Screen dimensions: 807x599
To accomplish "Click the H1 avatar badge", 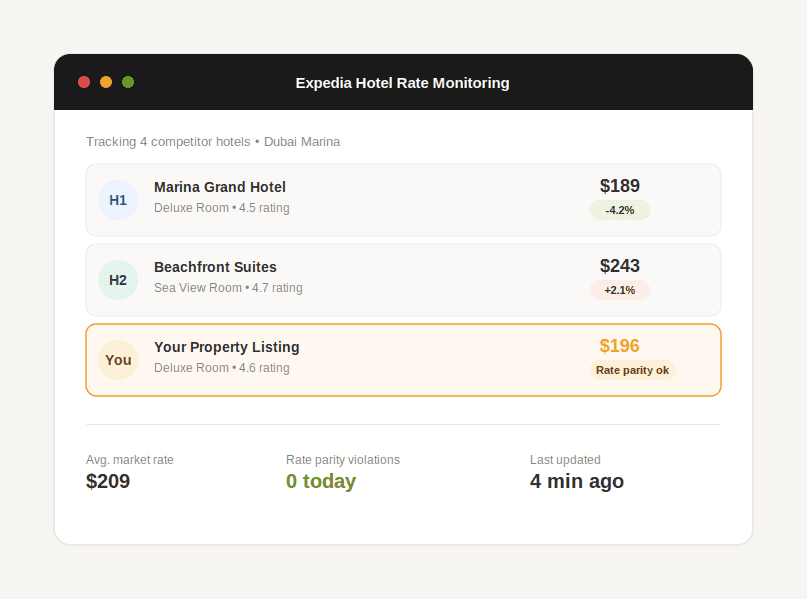I will pyautogui.click(x=118, y=200).
